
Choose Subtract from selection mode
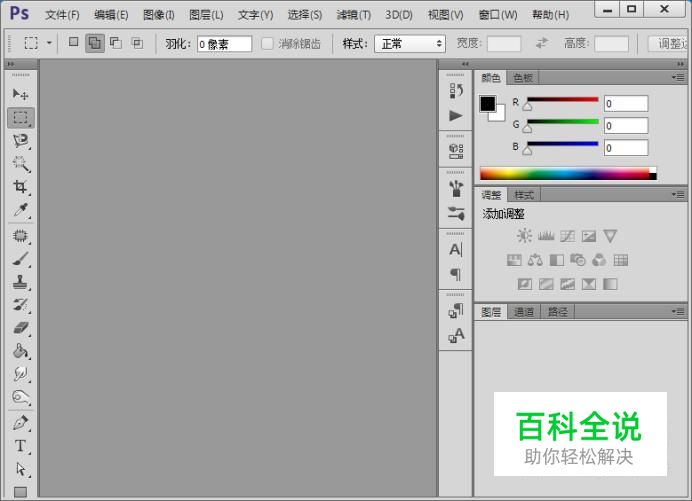click(x=116, y=43)
